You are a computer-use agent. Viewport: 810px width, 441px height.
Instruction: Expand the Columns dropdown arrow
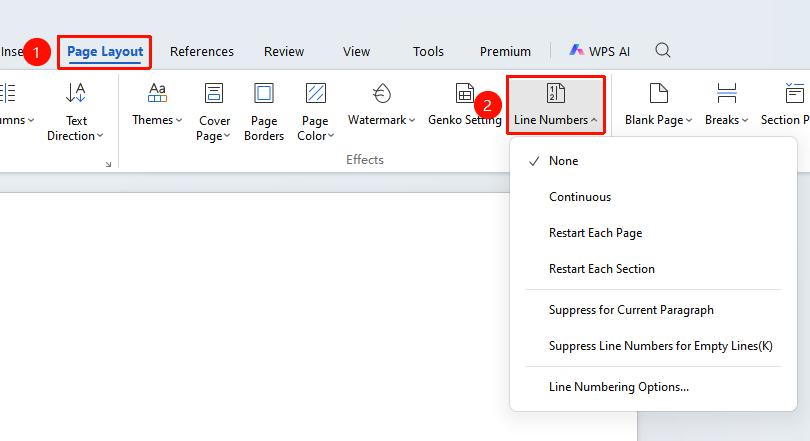[x=31, y=120]
